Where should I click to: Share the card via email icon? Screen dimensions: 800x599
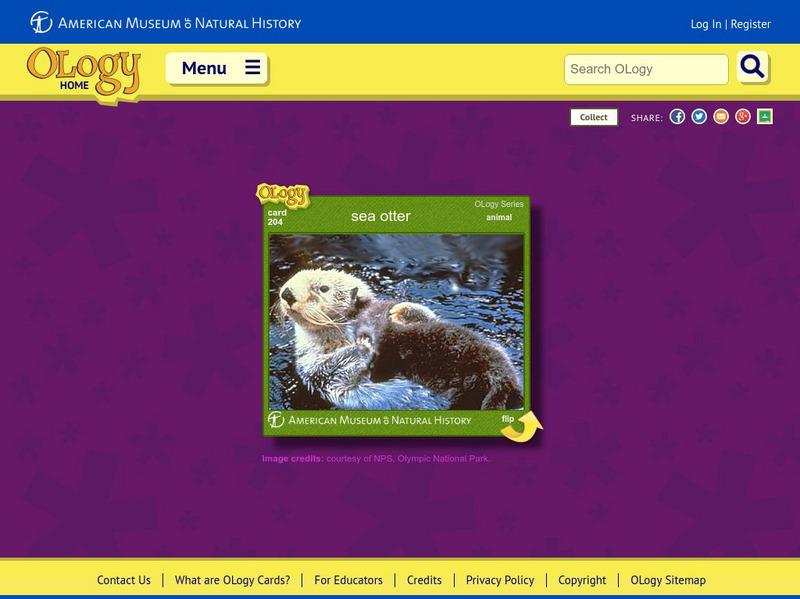click(x=722, y=116)
